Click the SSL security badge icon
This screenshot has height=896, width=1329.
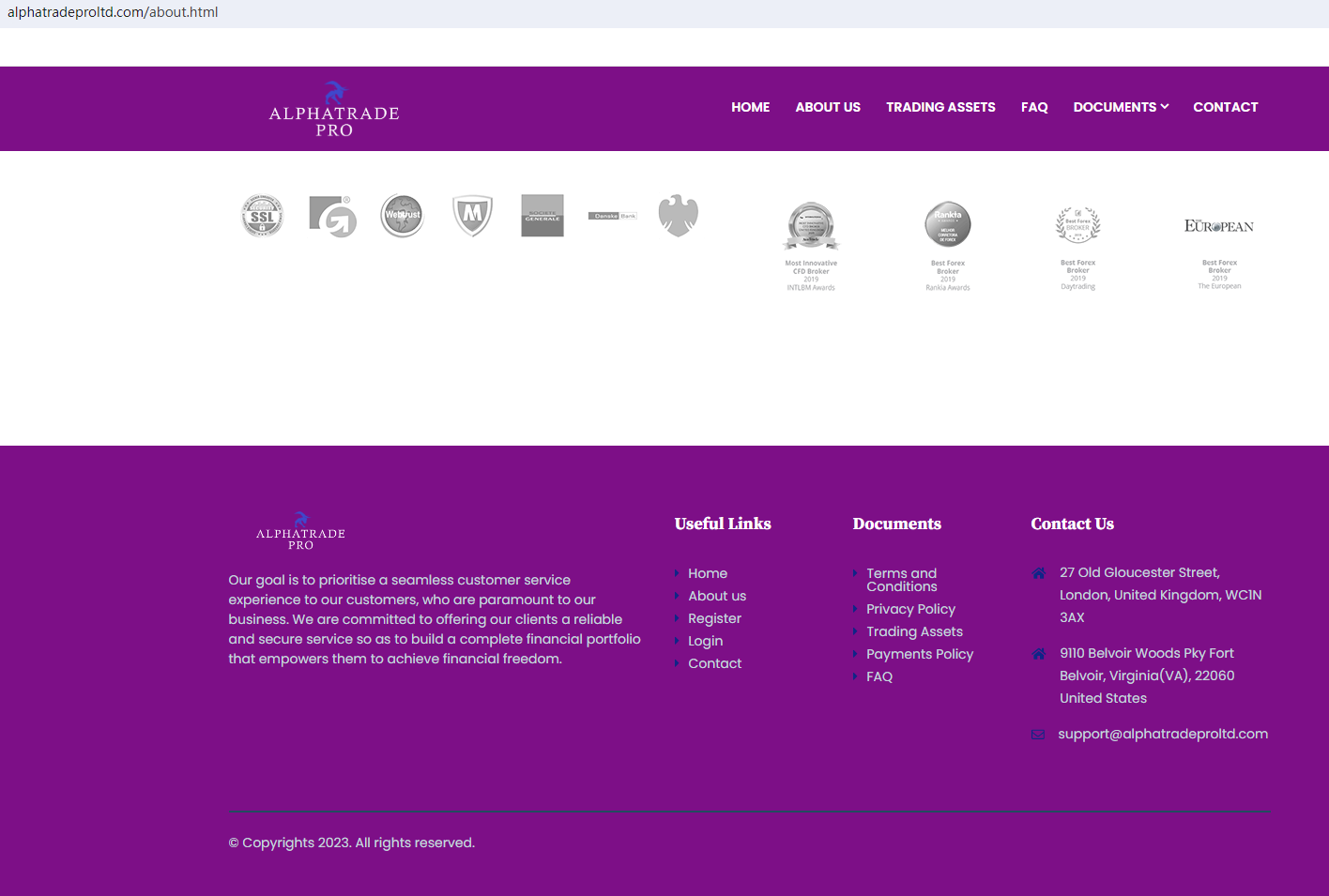(x=263, y=216)
